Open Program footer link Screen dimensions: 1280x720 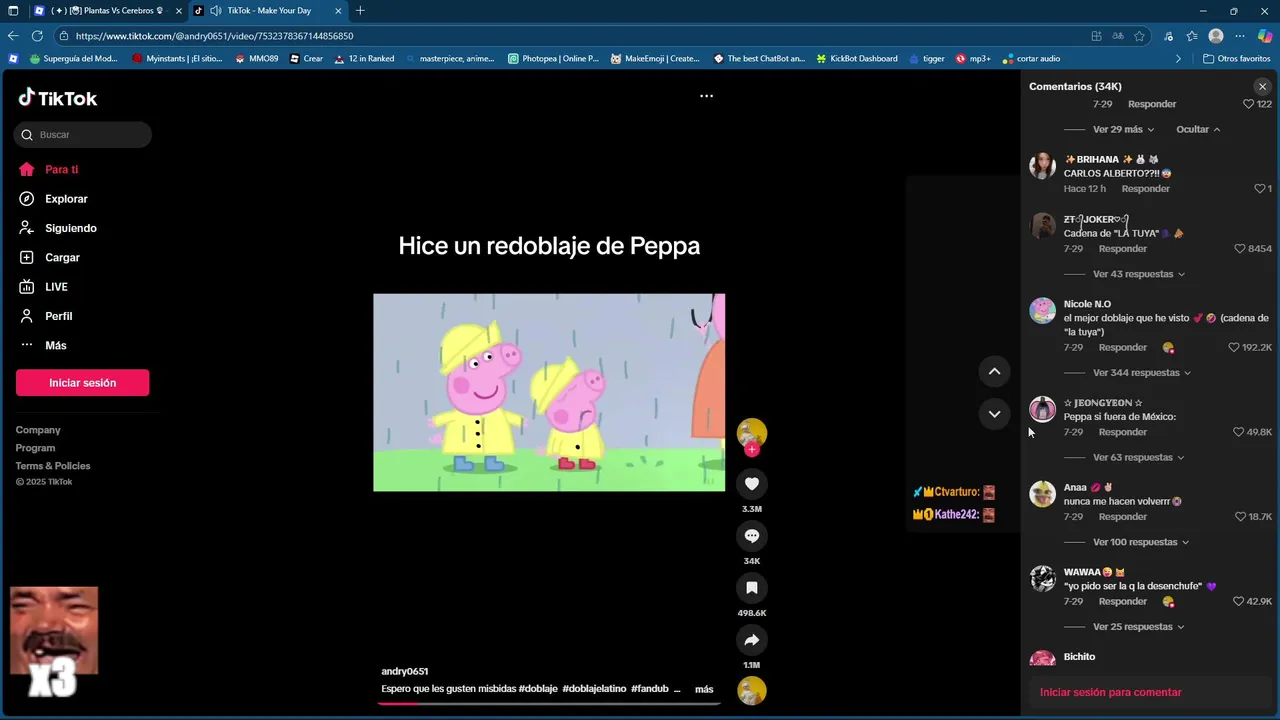click(35, 448)
